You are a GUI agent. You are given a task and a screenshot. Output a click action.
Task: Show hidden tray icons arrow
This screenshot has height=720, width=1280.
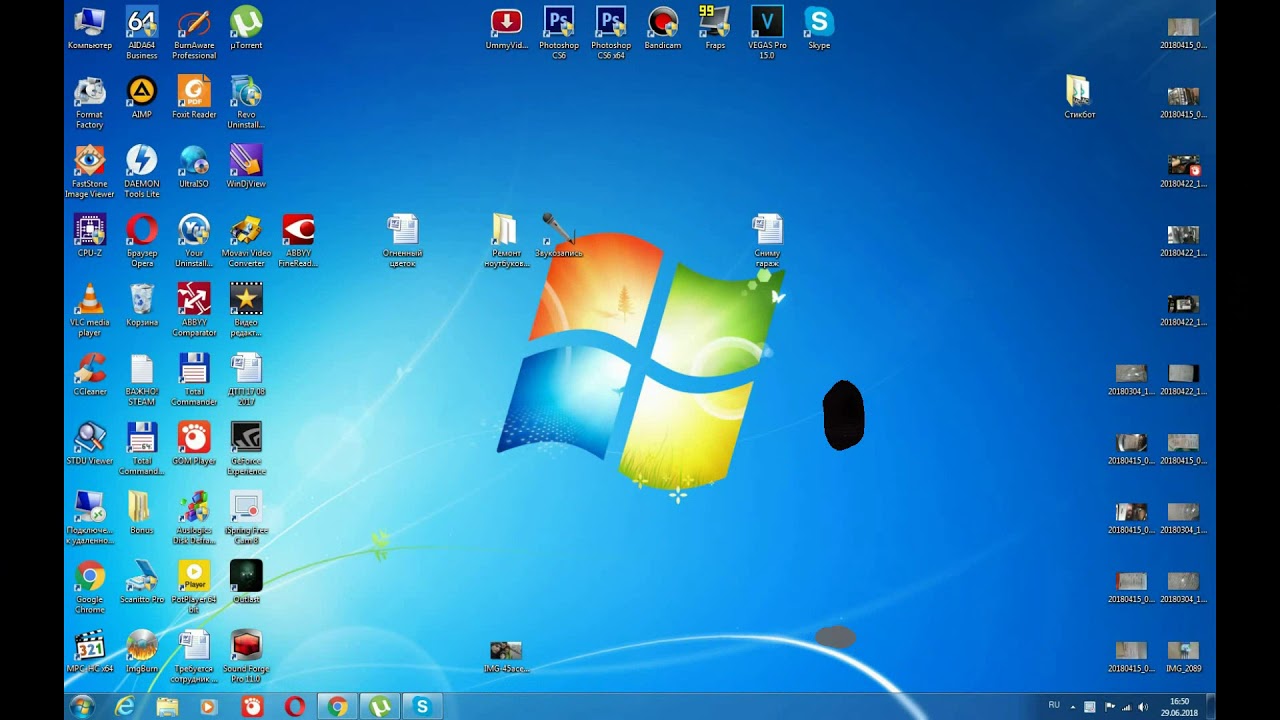tap(1073, 707)
